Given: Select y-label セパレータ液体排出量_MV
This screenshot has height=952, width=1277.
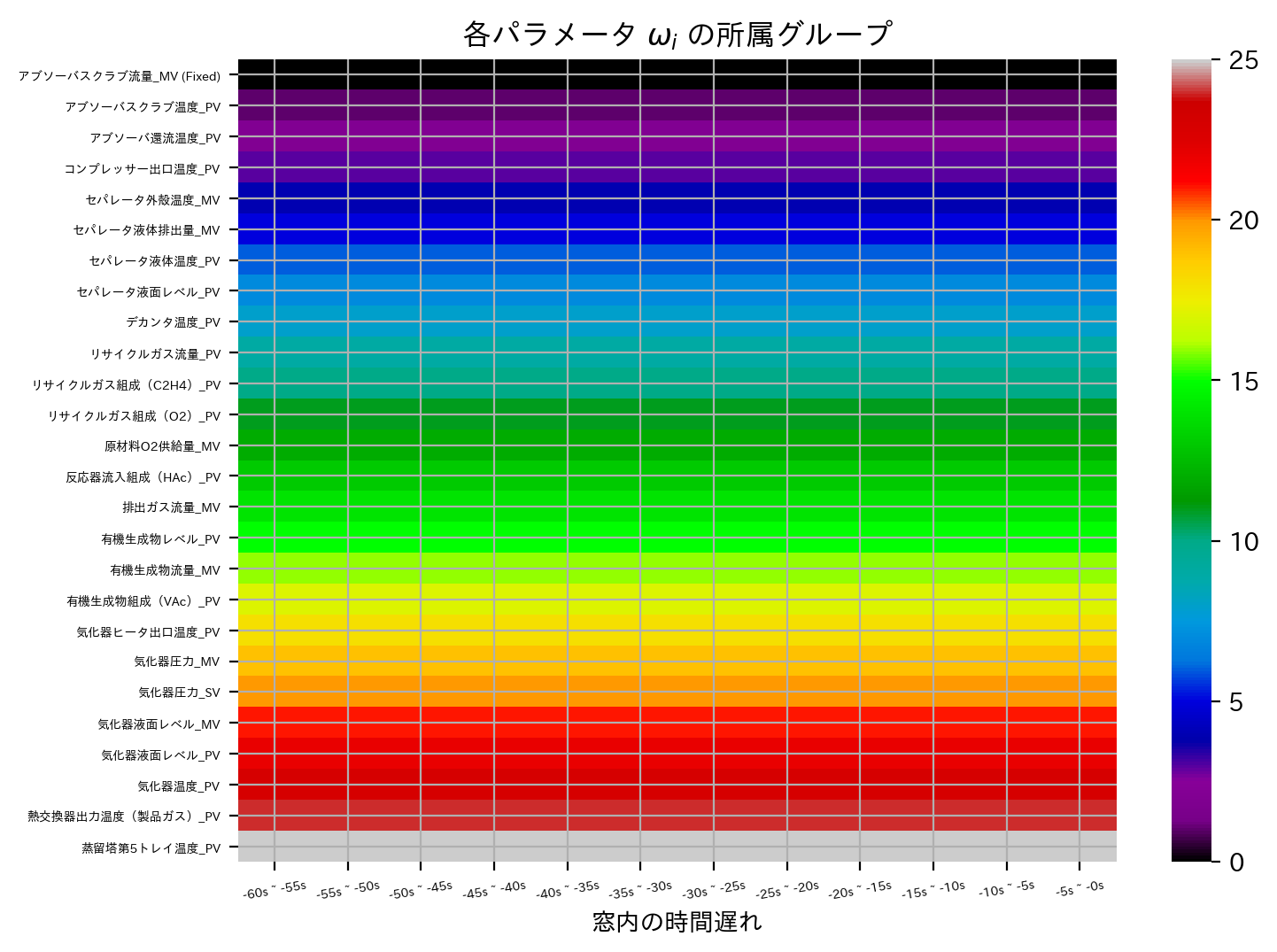Looking at the screenshot, I should point(147,230).
